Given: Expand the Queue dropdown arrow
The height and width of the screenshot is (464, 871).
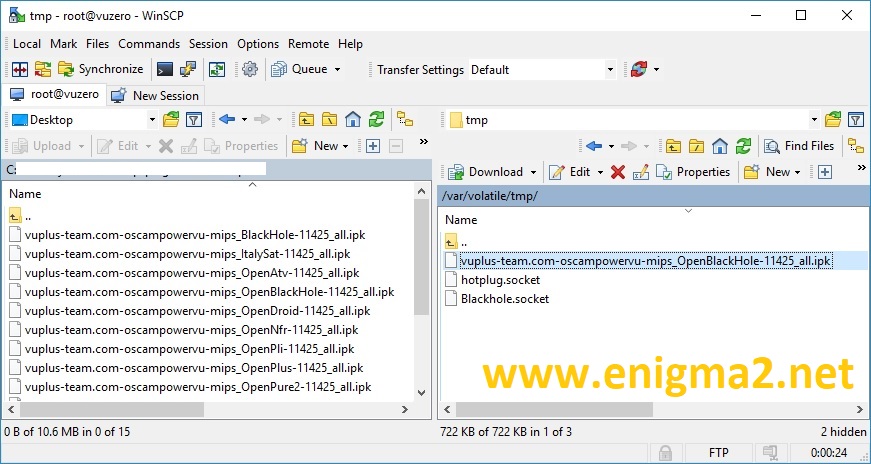Looking at the screenshot, I should (337, 69).
